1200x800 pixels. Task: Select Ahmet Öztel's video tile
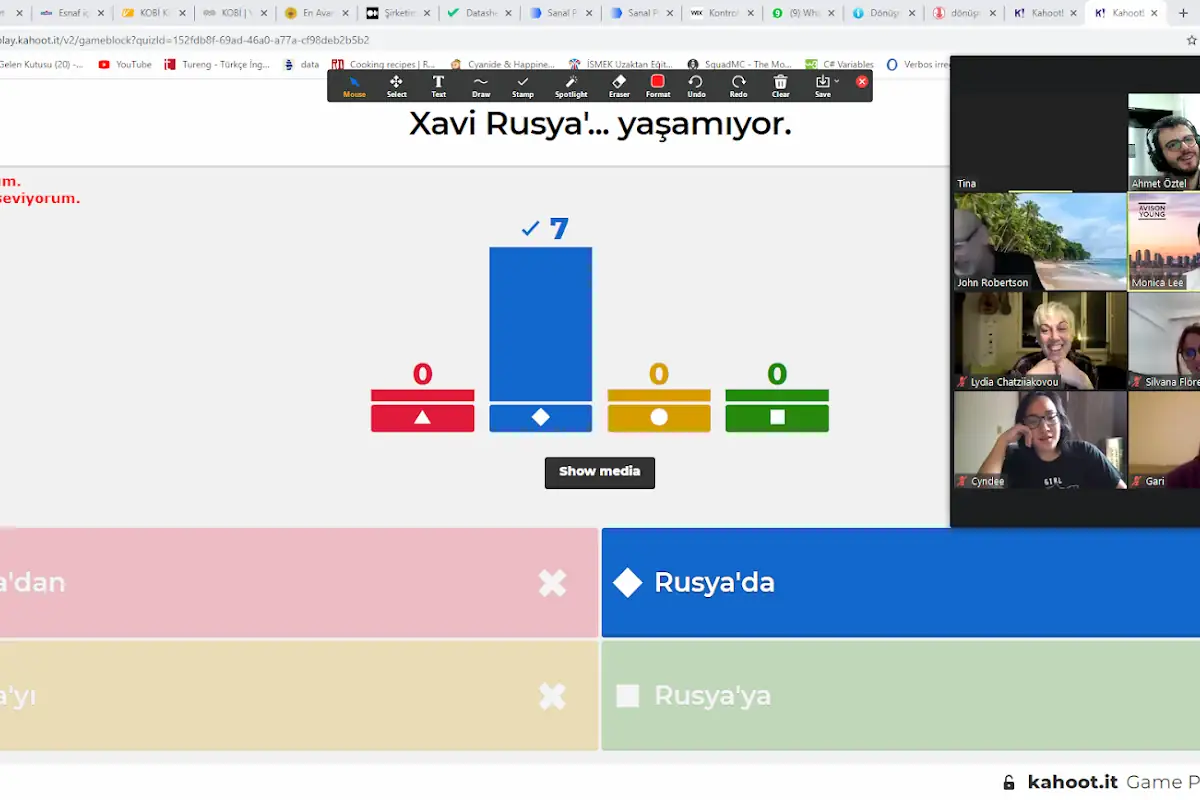pyautogui.click(x=1164, y=142)
